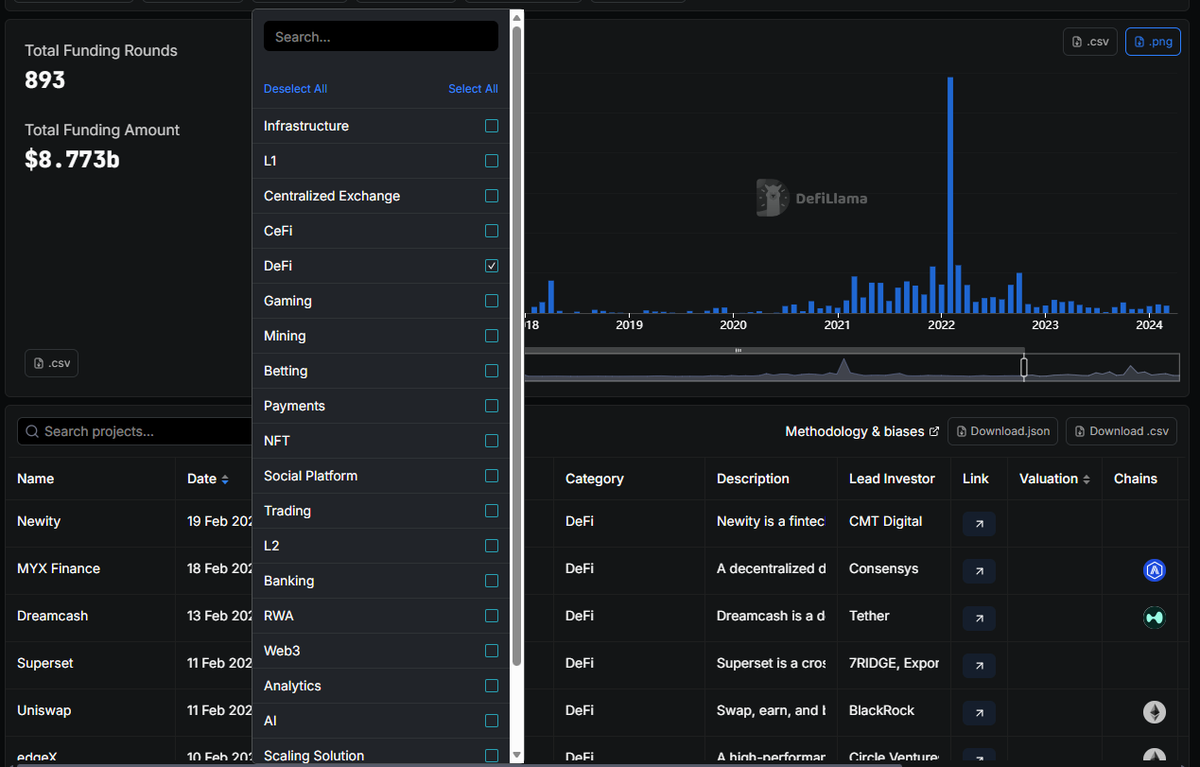Open the link arrow for Superset
This screenshot has height=767, width=1200.
tap(979, 665)
